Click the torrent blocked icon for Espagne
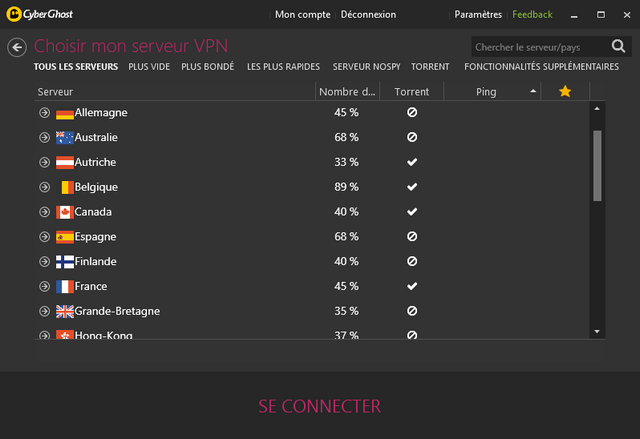 [412, 236]
